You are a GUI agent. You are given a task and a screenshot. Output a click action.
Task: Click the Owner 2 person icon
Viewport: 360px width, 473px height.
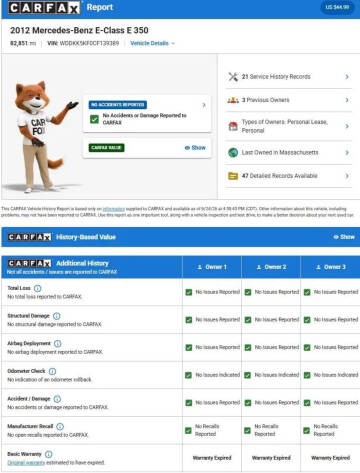[259, 267]
